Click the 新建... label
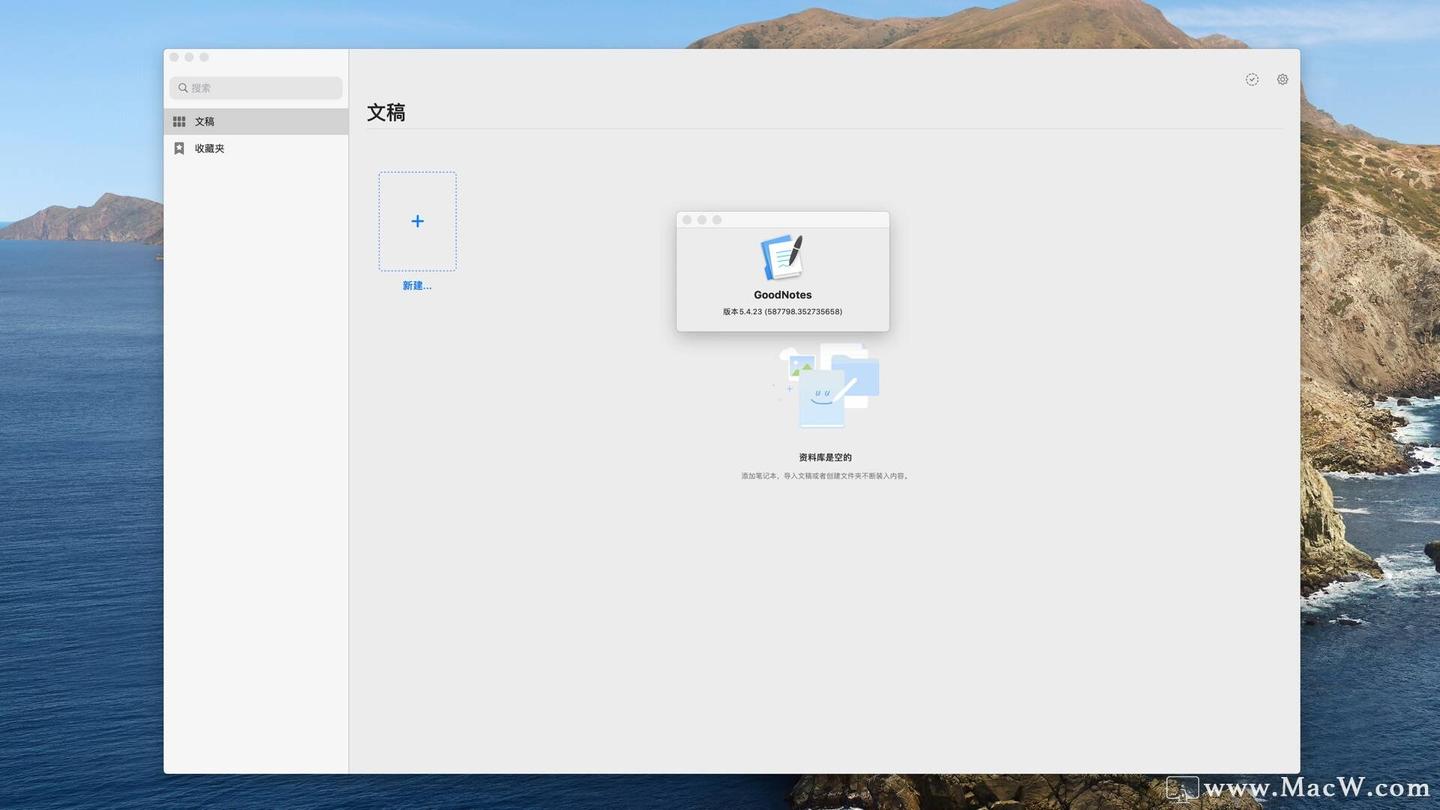 [x=417, y=286]
